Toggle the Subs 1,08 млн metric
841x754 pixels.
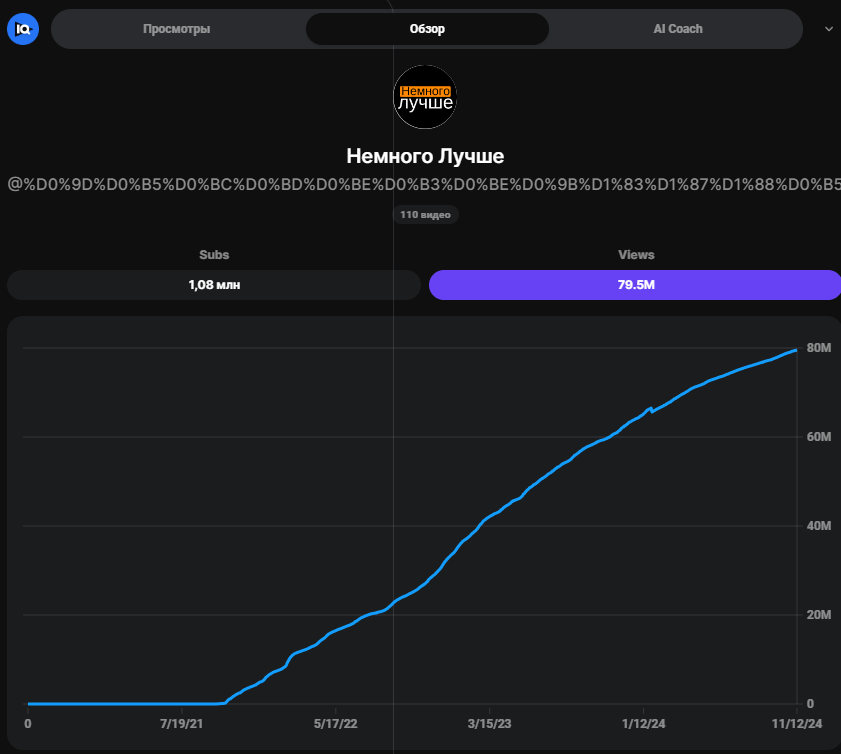214,285
